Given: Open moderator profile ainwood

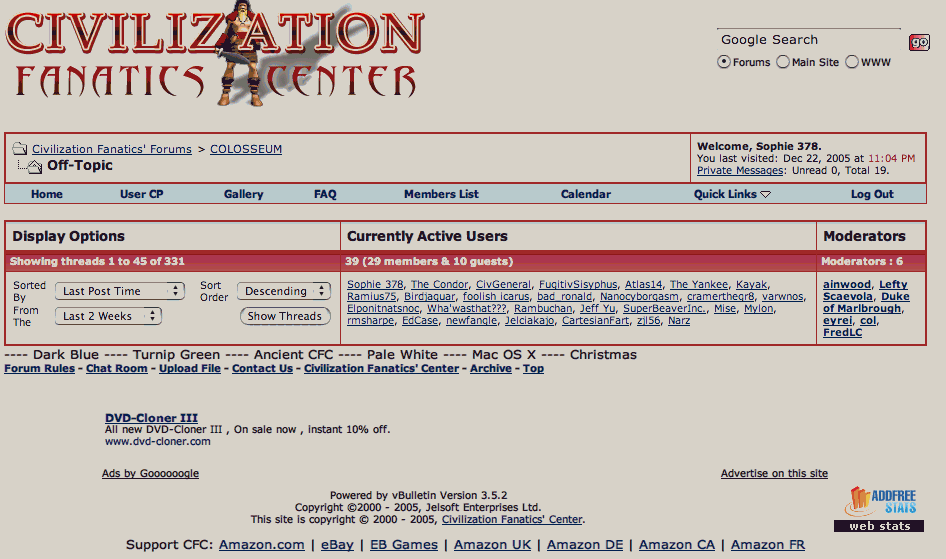Looking at the screenshot, I should 847,285.
